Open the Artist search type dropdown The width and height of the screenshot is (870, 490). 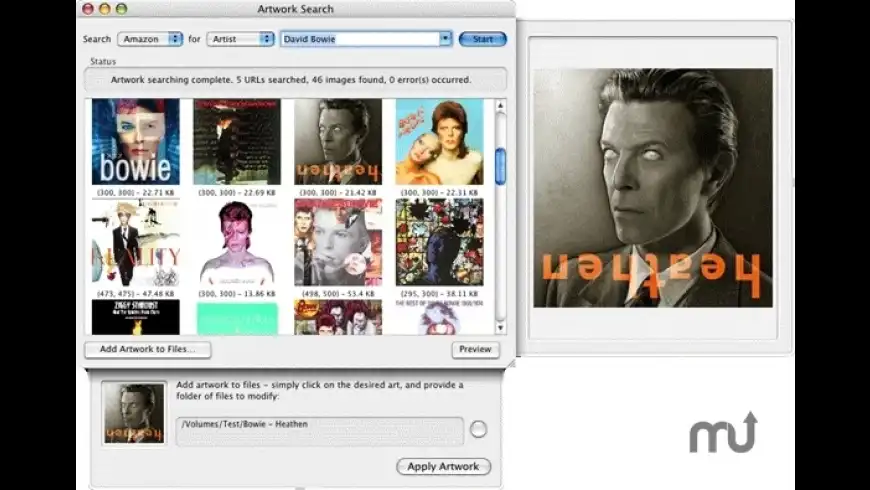point(240,39)
